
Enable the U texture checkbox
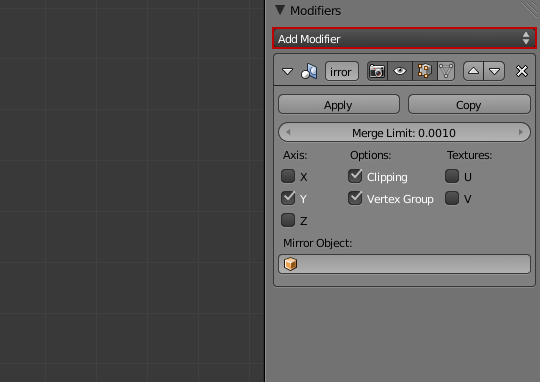coord(452,176)
